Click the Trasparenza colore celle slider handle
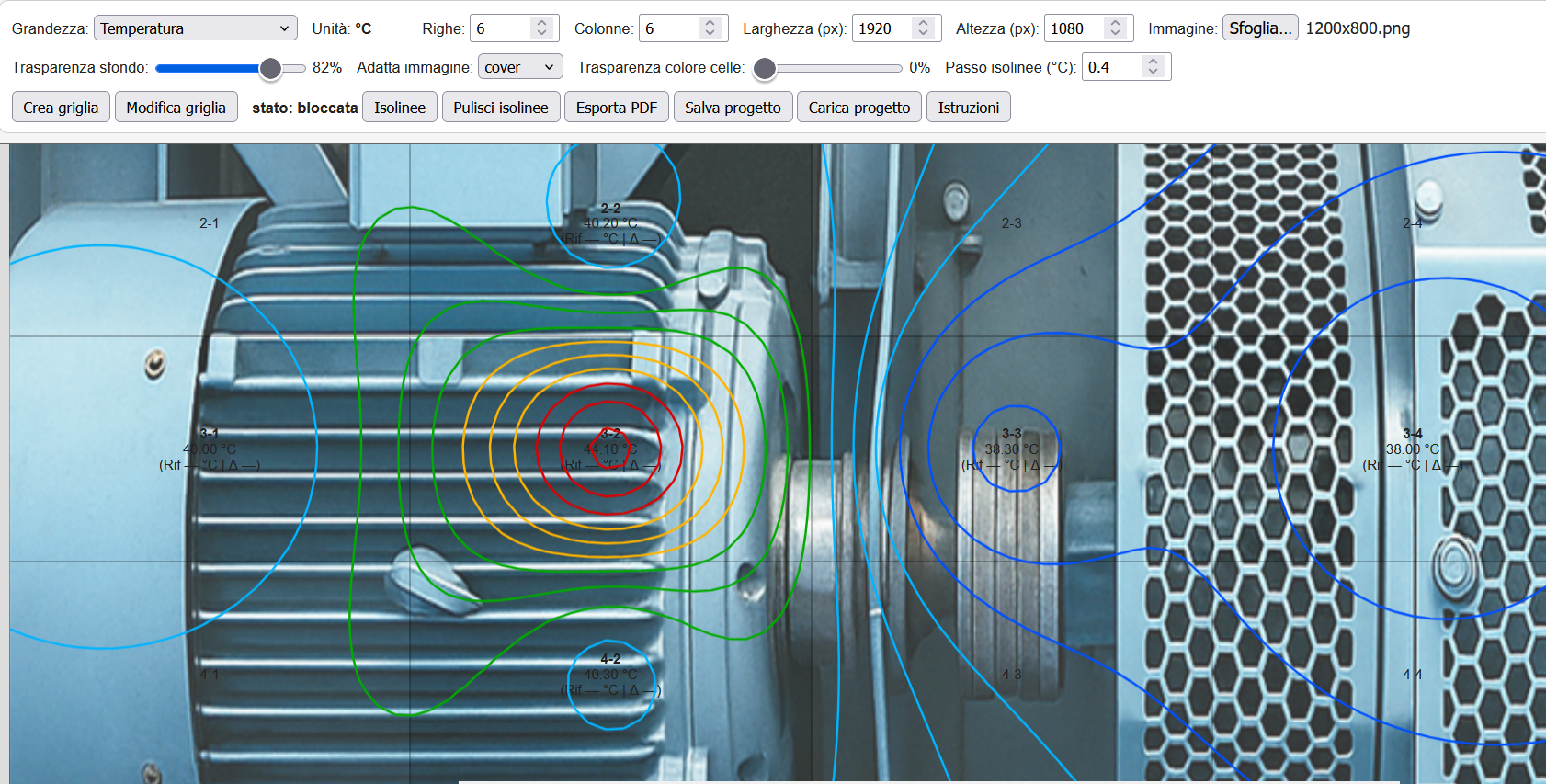Image resolution: width=1546 pixels, height=784 pixels. click(764, 68)
